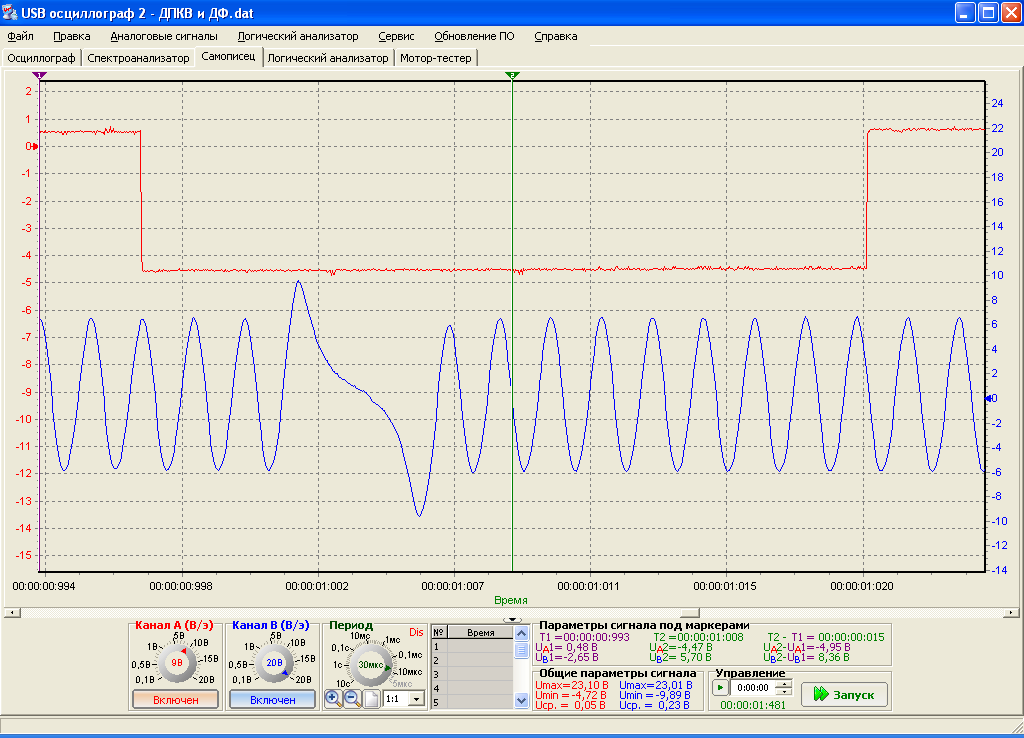Click the horizontal scrollbar thumb under graph
This screenshot has height=738, width=1024.
tap(690, 613)
